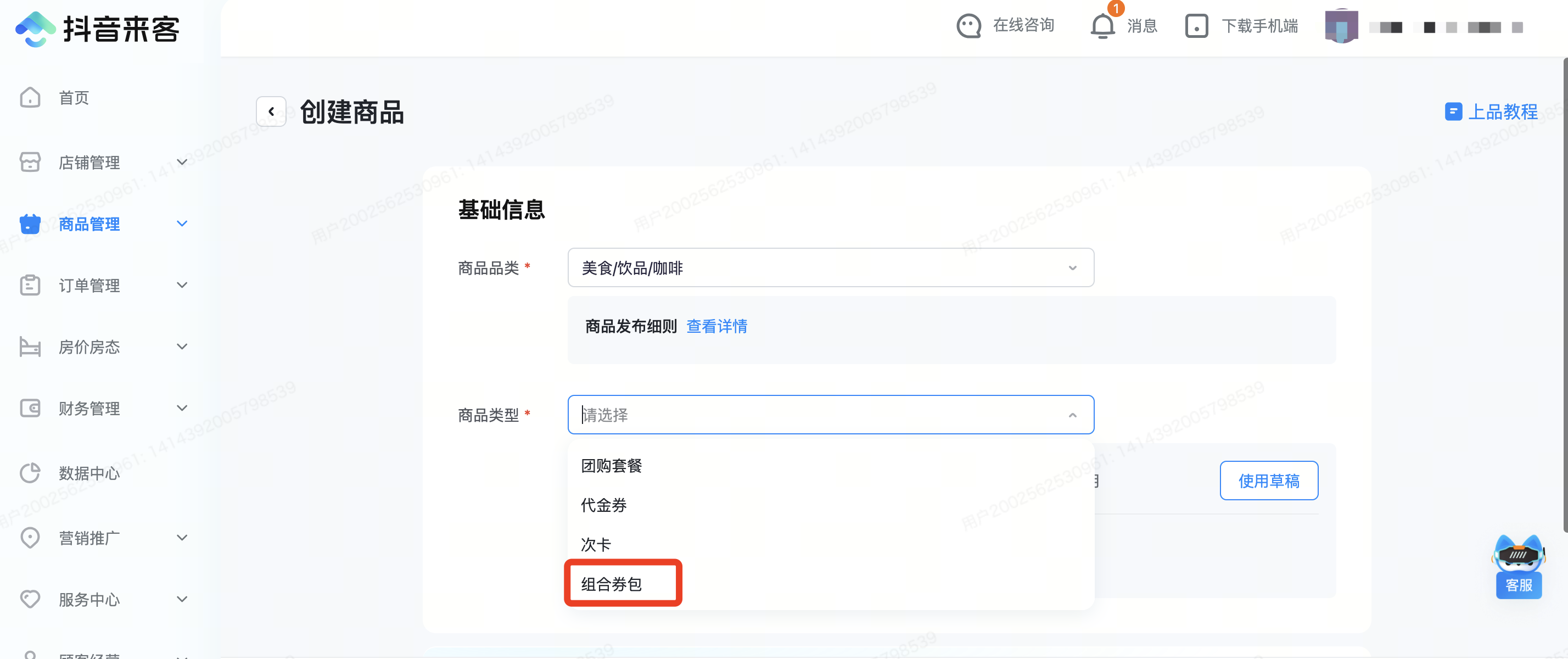Screen dimensions: 1568x659
Task: Click the 服务中心 sidebar label
Action: click(89, 599)
